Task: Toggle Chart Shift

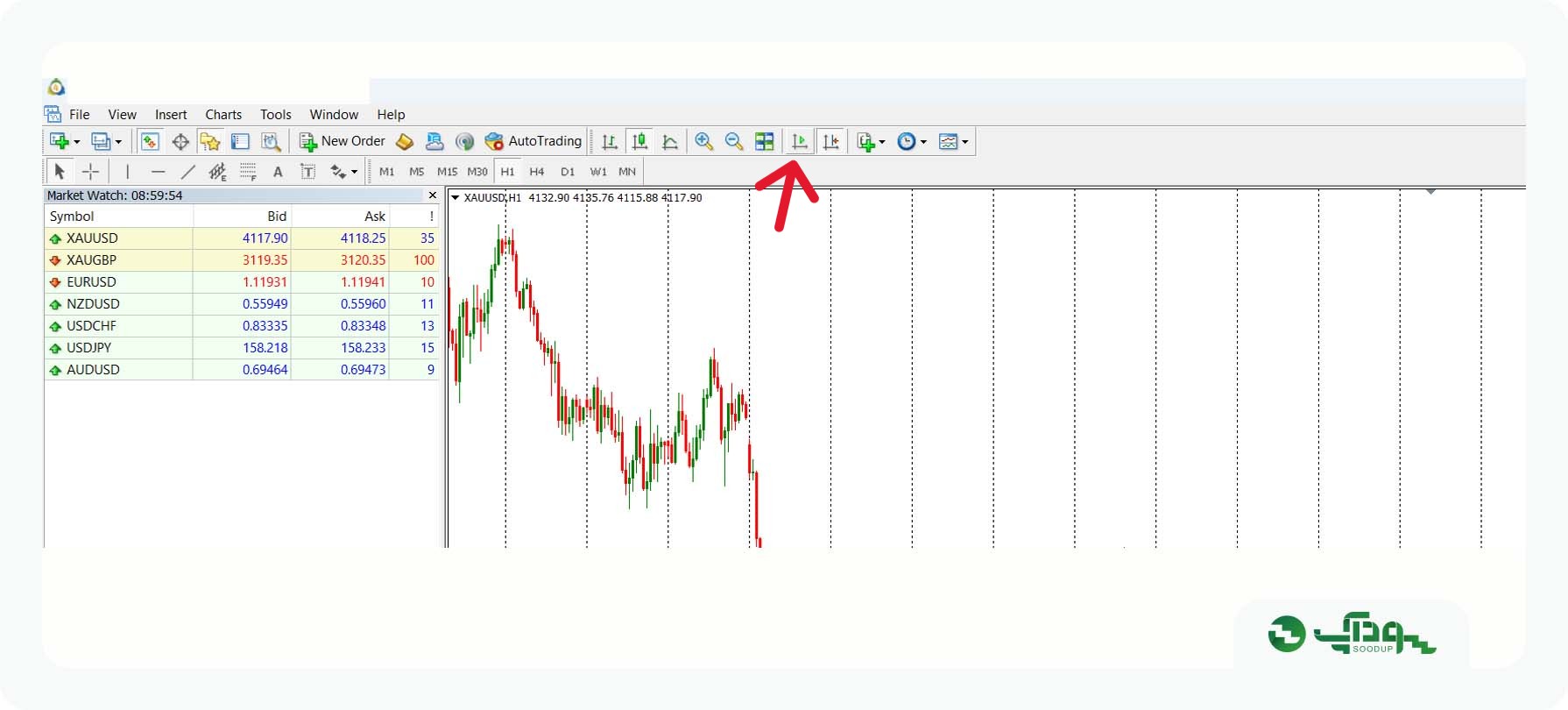Action: click(x=830, y=141)
